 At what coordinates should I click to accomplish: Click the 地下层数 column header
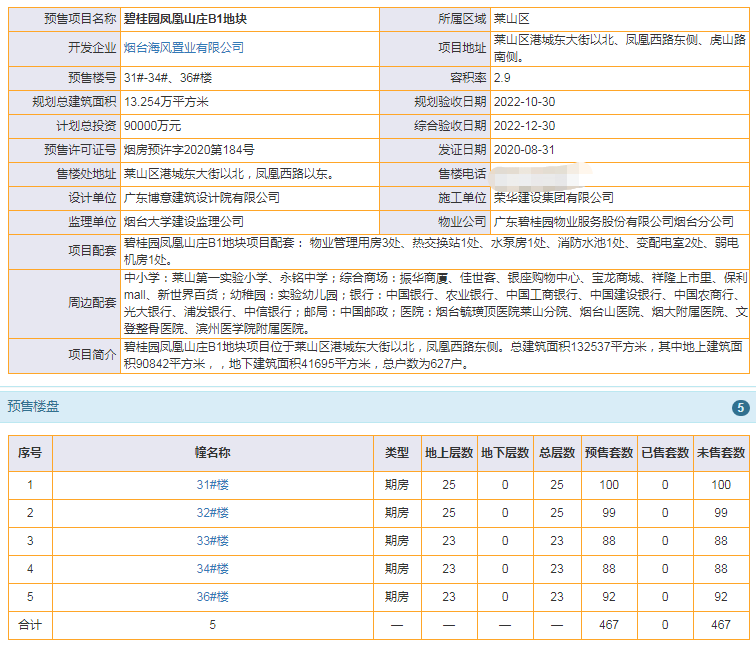pos(505,453)
